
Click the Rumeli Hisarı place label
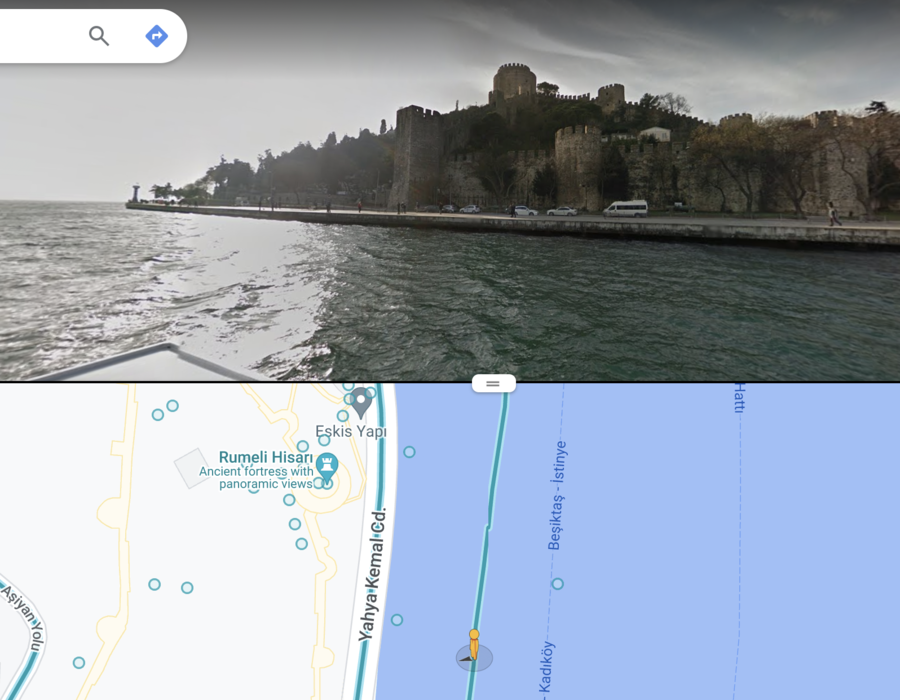pos(266,457)
